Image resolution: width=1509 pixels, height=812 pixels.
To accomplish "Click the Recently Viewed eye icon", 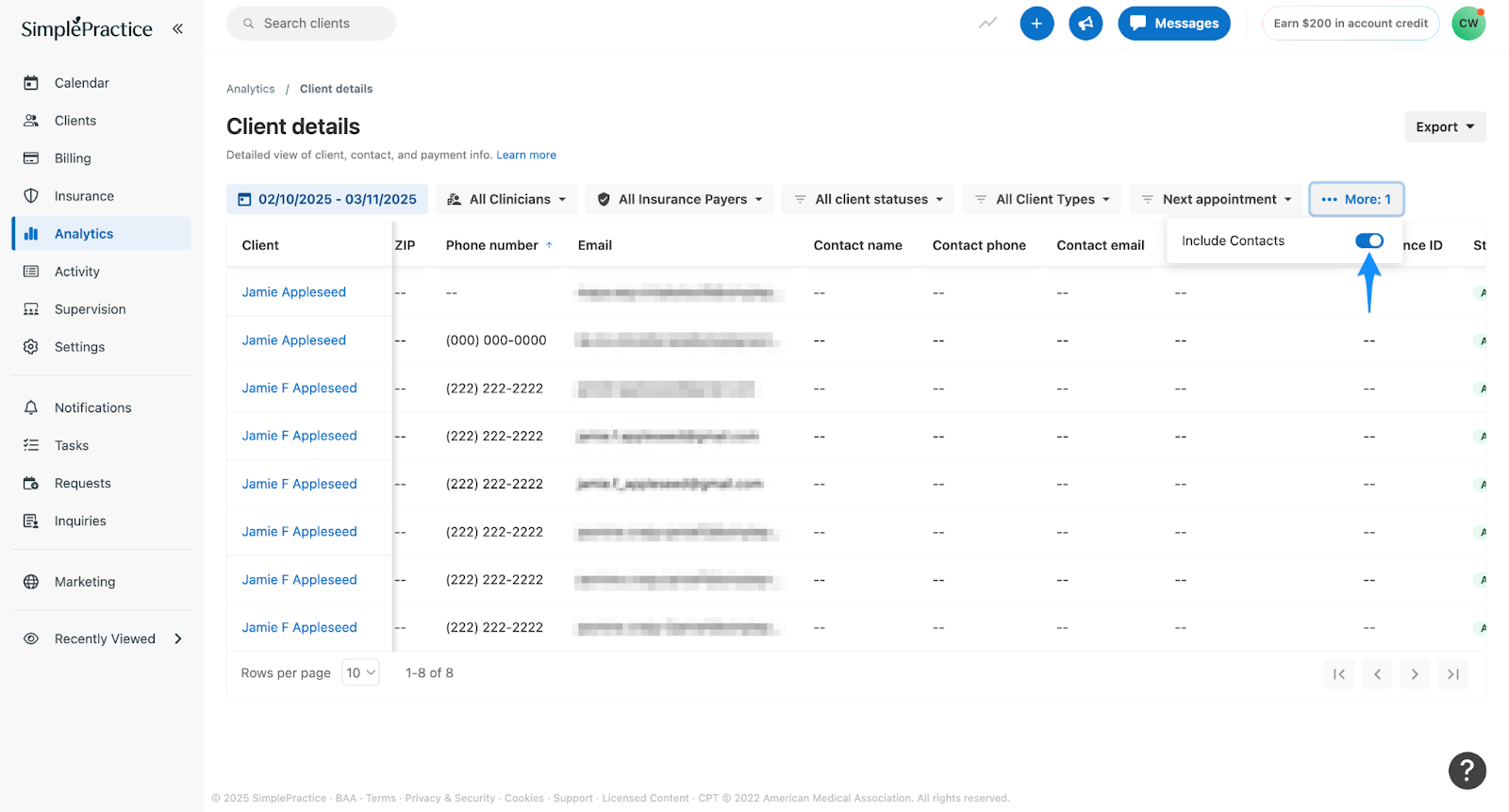I will click(x=31, y=638).
